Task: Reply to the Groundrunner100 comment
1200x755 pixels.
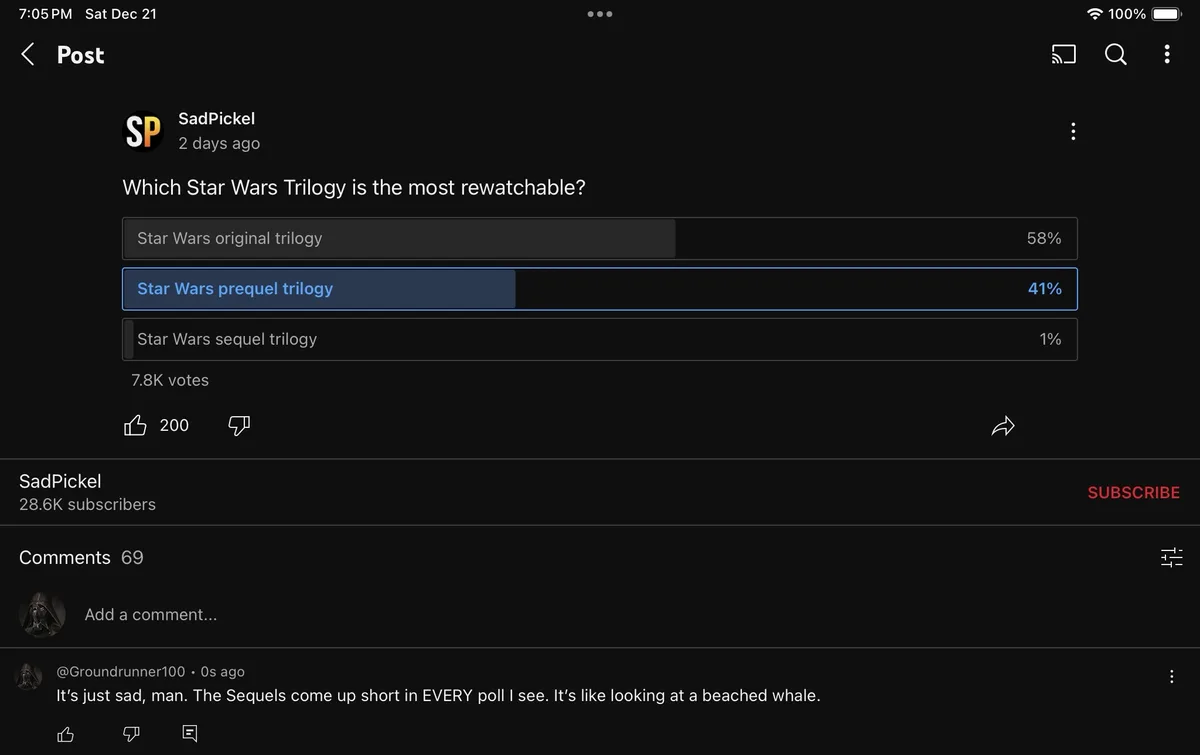Action: (x=190, y=734)
